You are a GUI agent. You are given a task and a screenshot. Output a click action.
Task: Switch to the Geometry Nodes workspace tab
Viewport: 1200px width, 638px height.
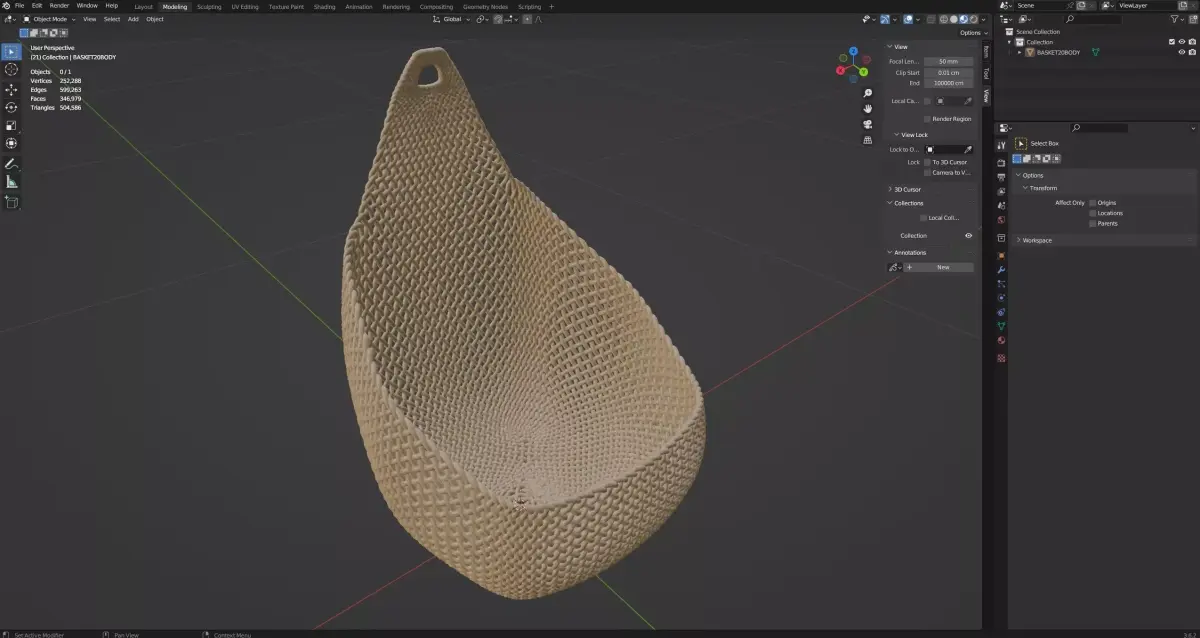coord(483,6)
